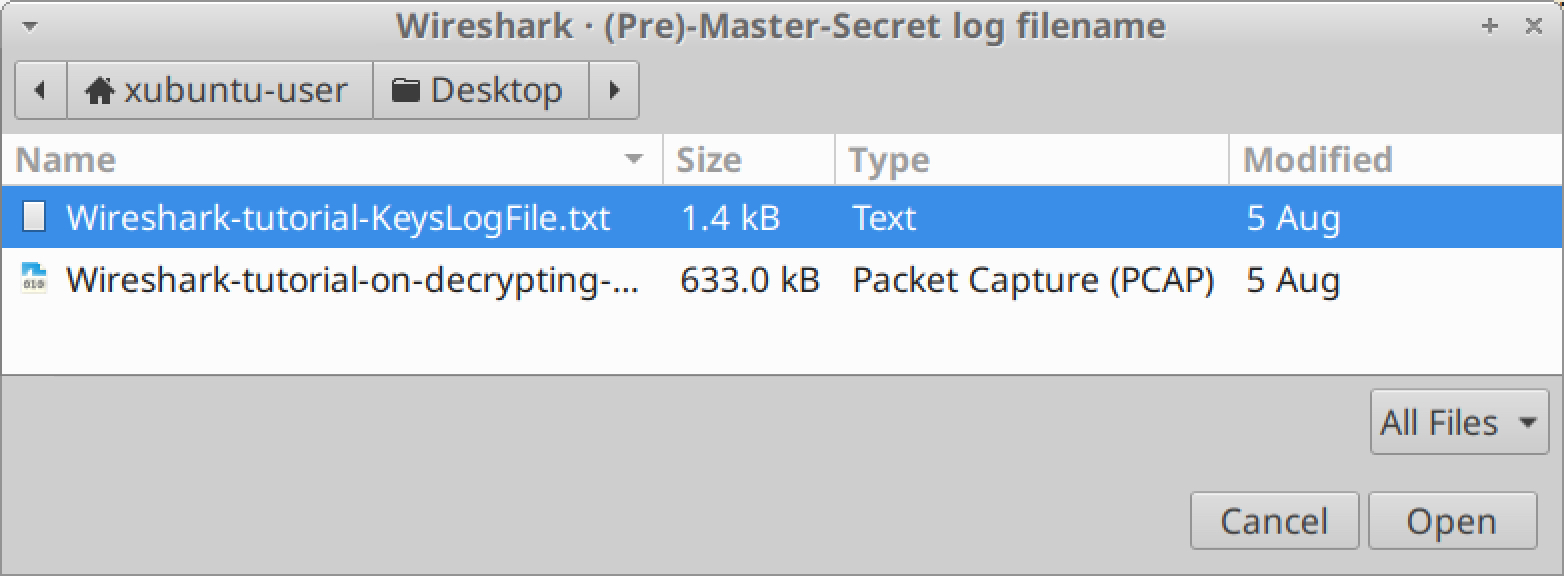
Task: Expand the path breadcrumb with the right chevron
Action: point(616,90)
